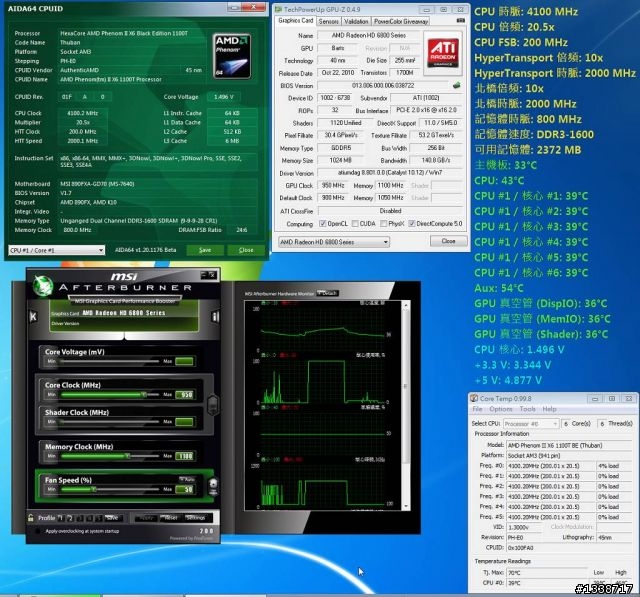Click the Apply button in Afterburner
This screenshot has width=640, height=597.
click(x=146, y=518)
